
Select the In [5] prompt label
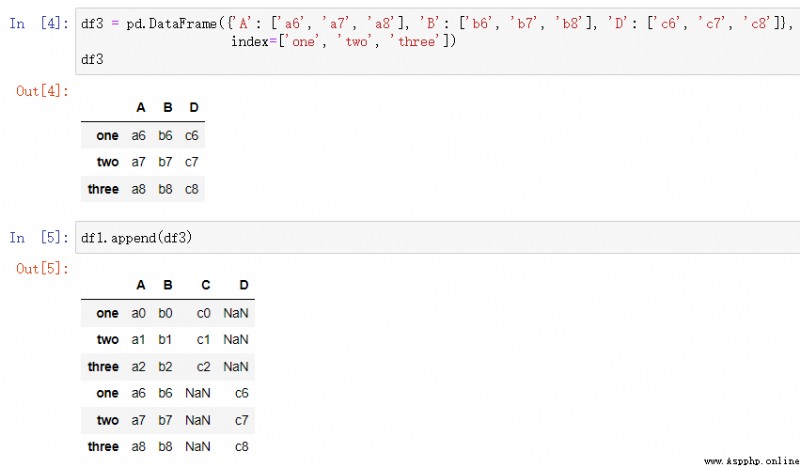click(x=39, y=238)
